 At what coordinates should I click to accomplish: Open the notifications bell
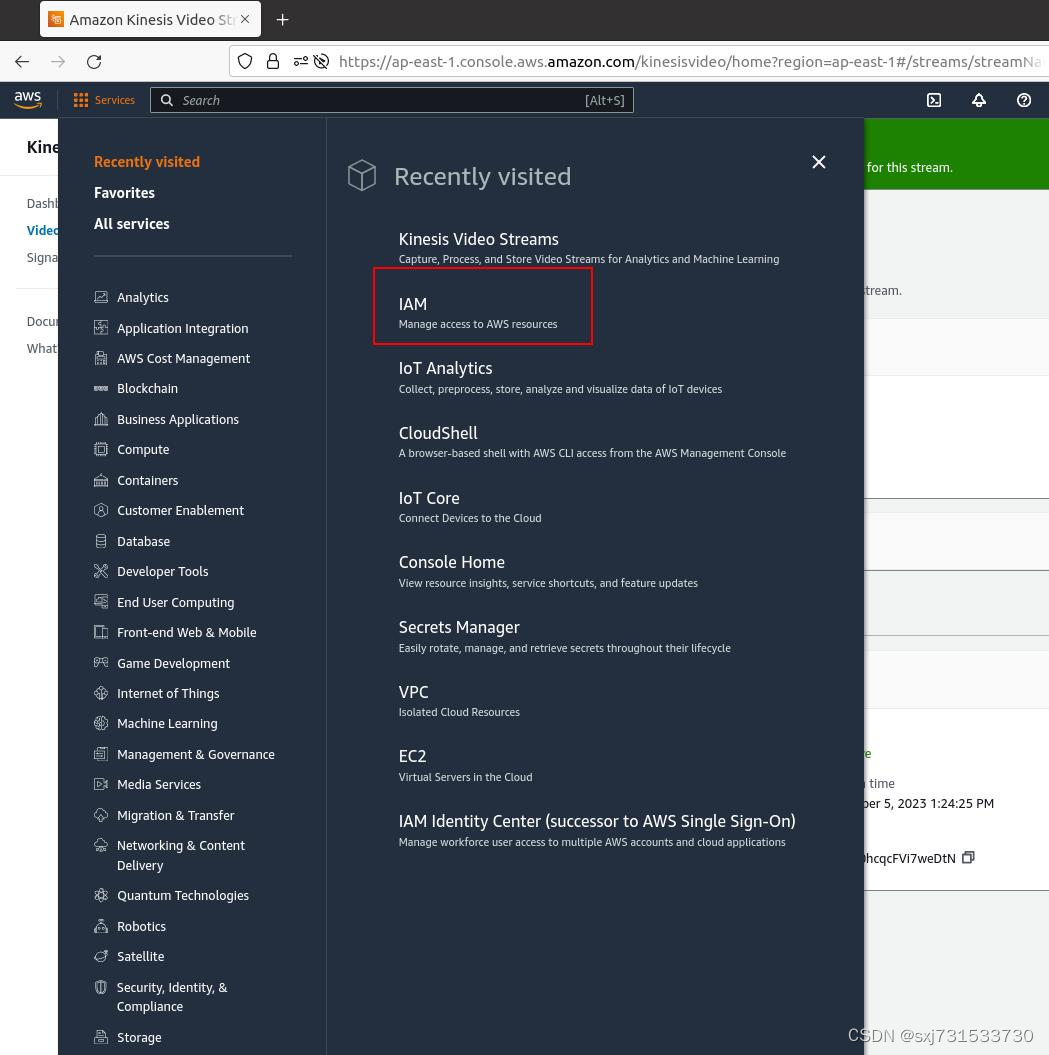point(979,100)
